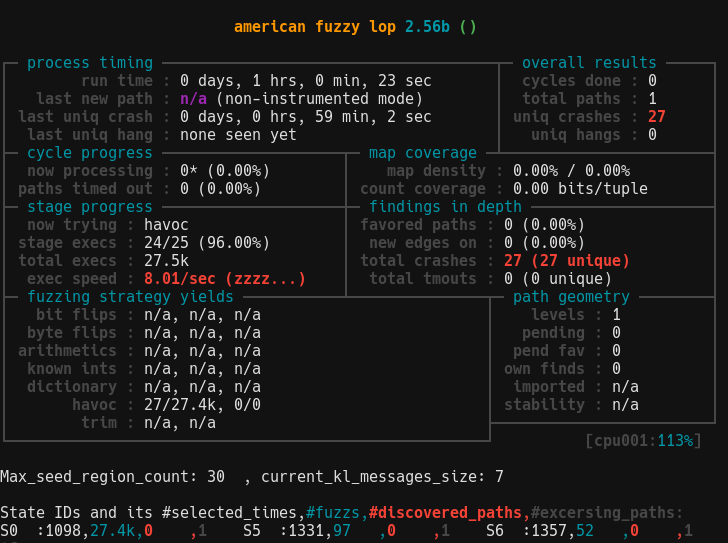Viewport: 728px width, 543px height.
Task: Click the 'byte flips' label
Action: [72, 333]
